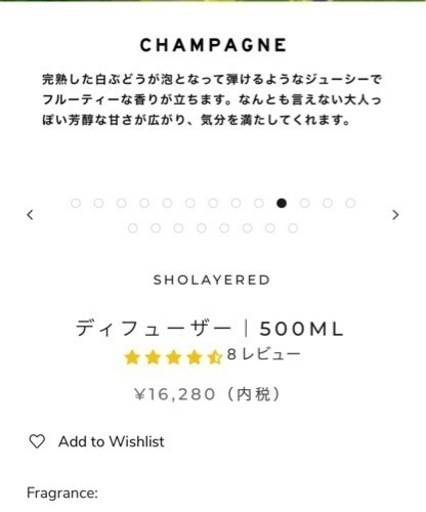Select the first carousel dot
This screenshot has width=426, height=512.
pyautogui.click(x=76, y=203)
